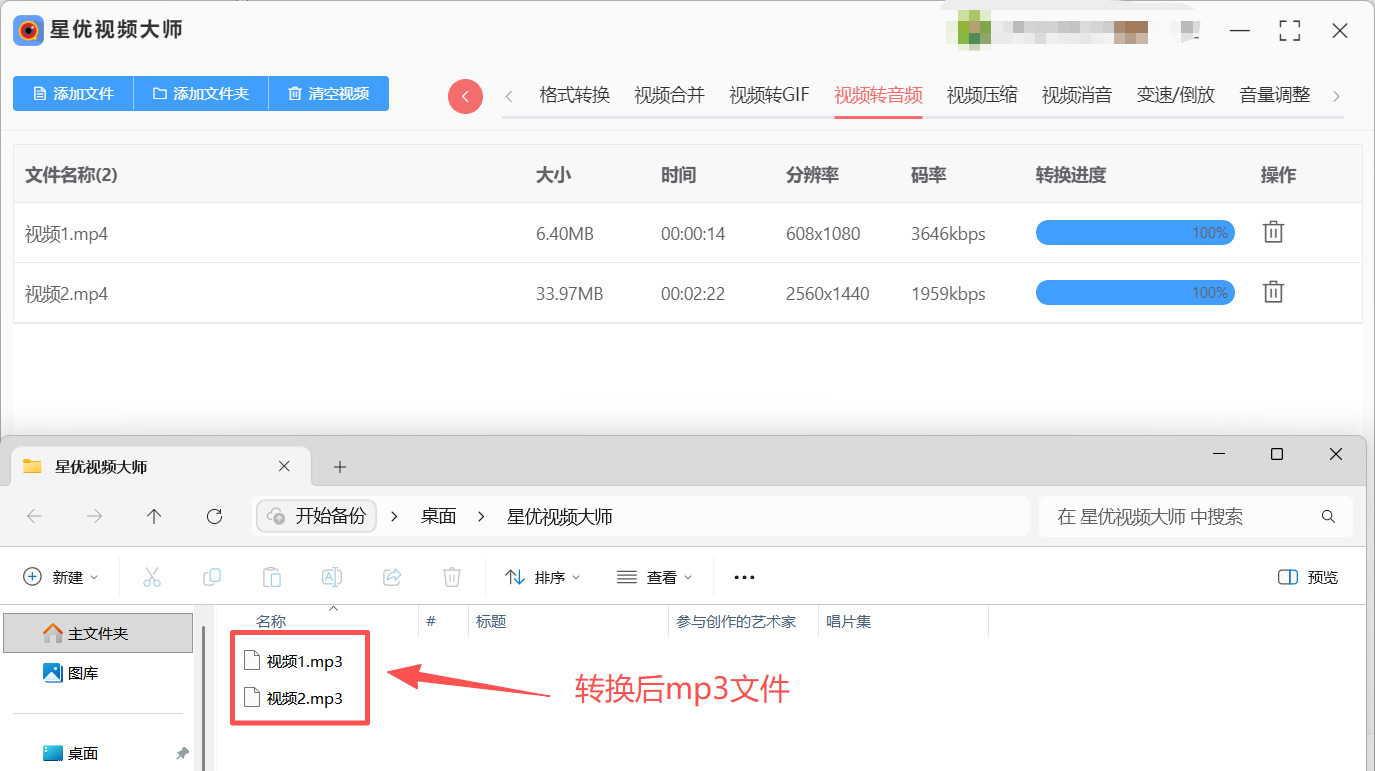Select the 视频转音频 tab
The width and height of the screenshot is (1375, 771).
pyautogui.click(x=879, y=96)
